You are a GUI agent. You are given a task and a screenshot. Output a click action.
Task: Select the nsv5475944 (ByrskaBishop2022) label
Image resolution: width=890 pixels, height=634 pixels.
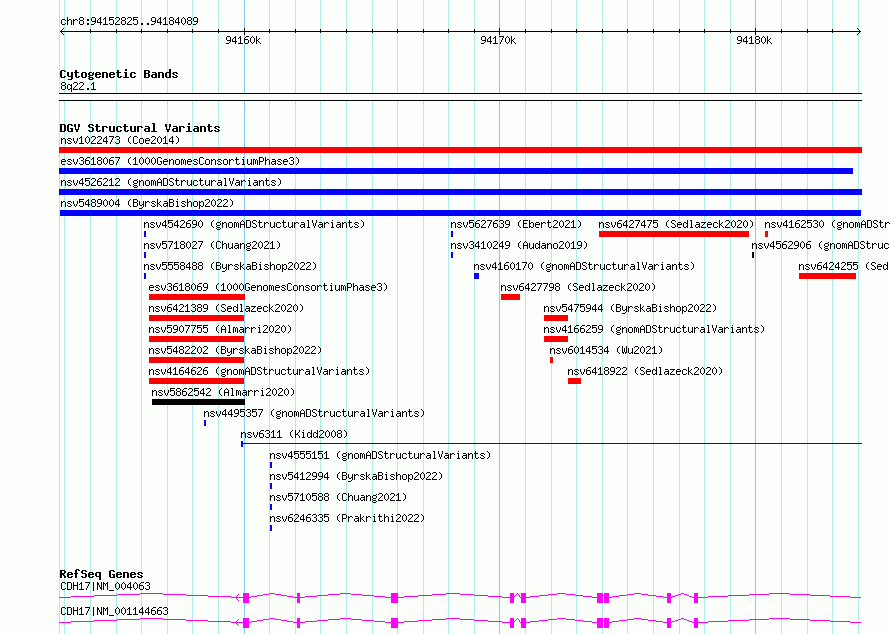(630, 308)
